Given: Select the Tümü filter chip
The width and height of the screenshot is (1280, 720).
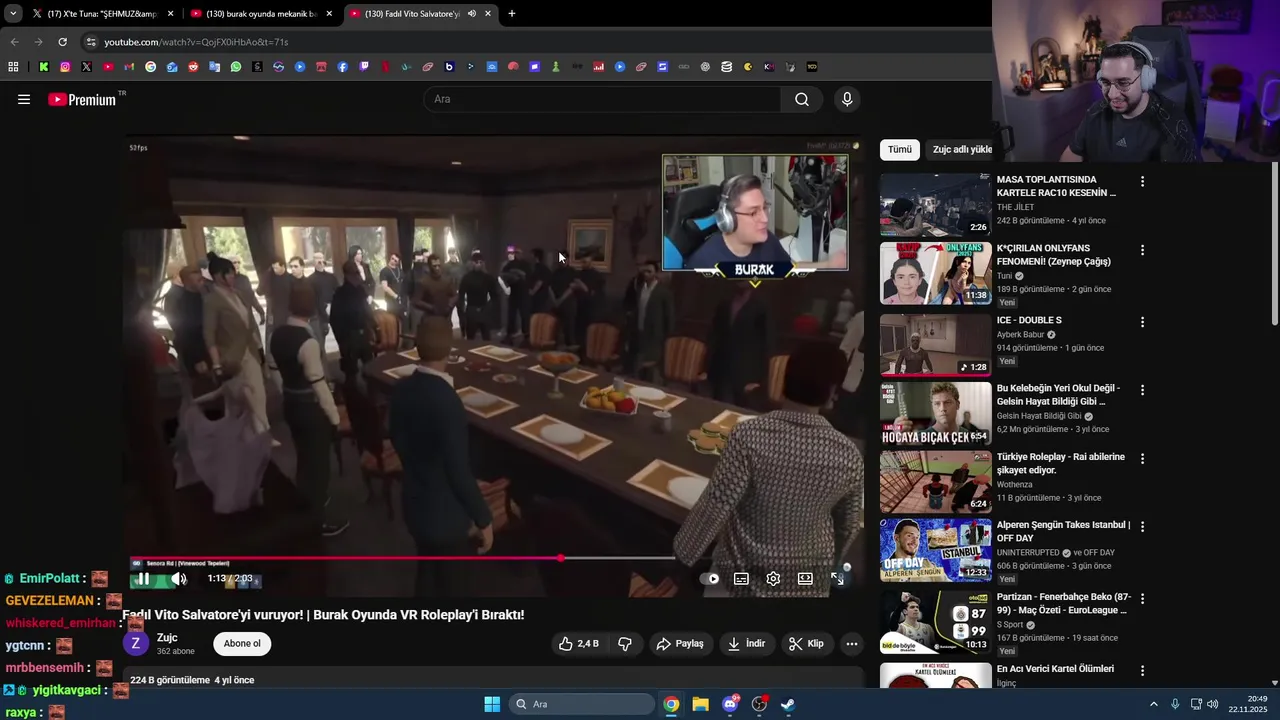Looking at the screenshot, I should 900,150.
